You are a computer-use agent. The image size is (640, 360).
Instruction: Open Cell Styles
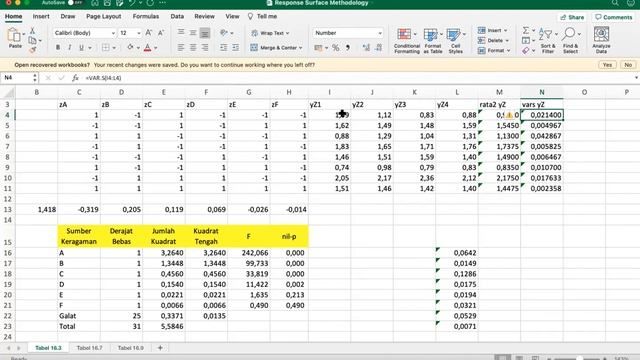tap(455, 40)
